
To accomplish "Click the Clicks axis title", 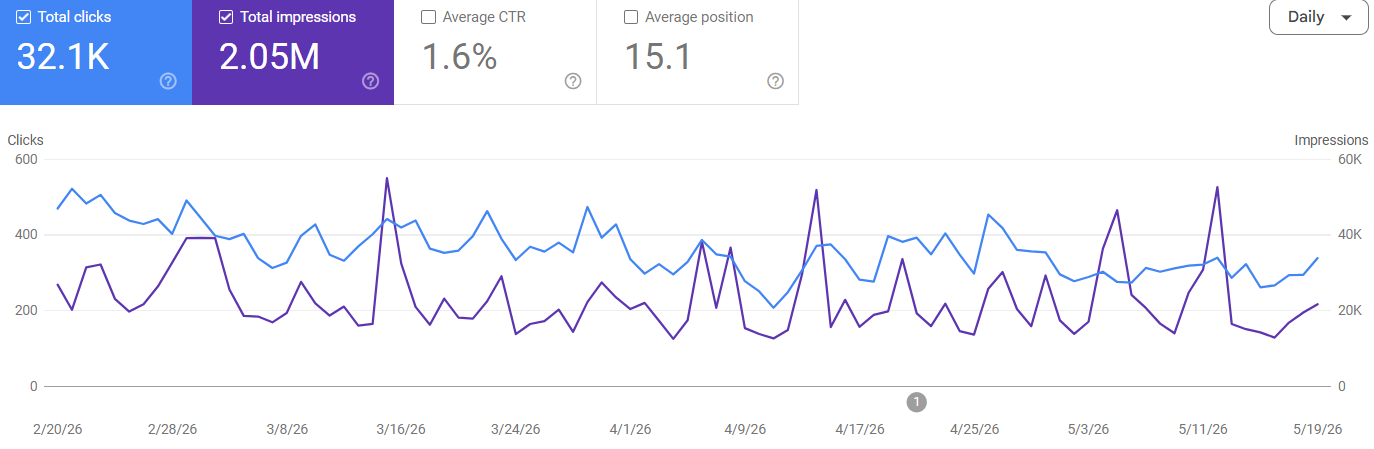I will pyautogui.click(x=26, y=140).
